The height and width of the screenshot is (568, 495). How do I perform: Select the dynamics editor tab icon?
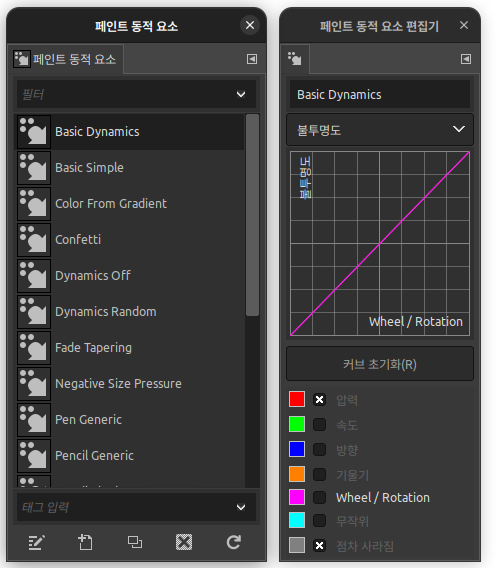click(x=295, y=59)
